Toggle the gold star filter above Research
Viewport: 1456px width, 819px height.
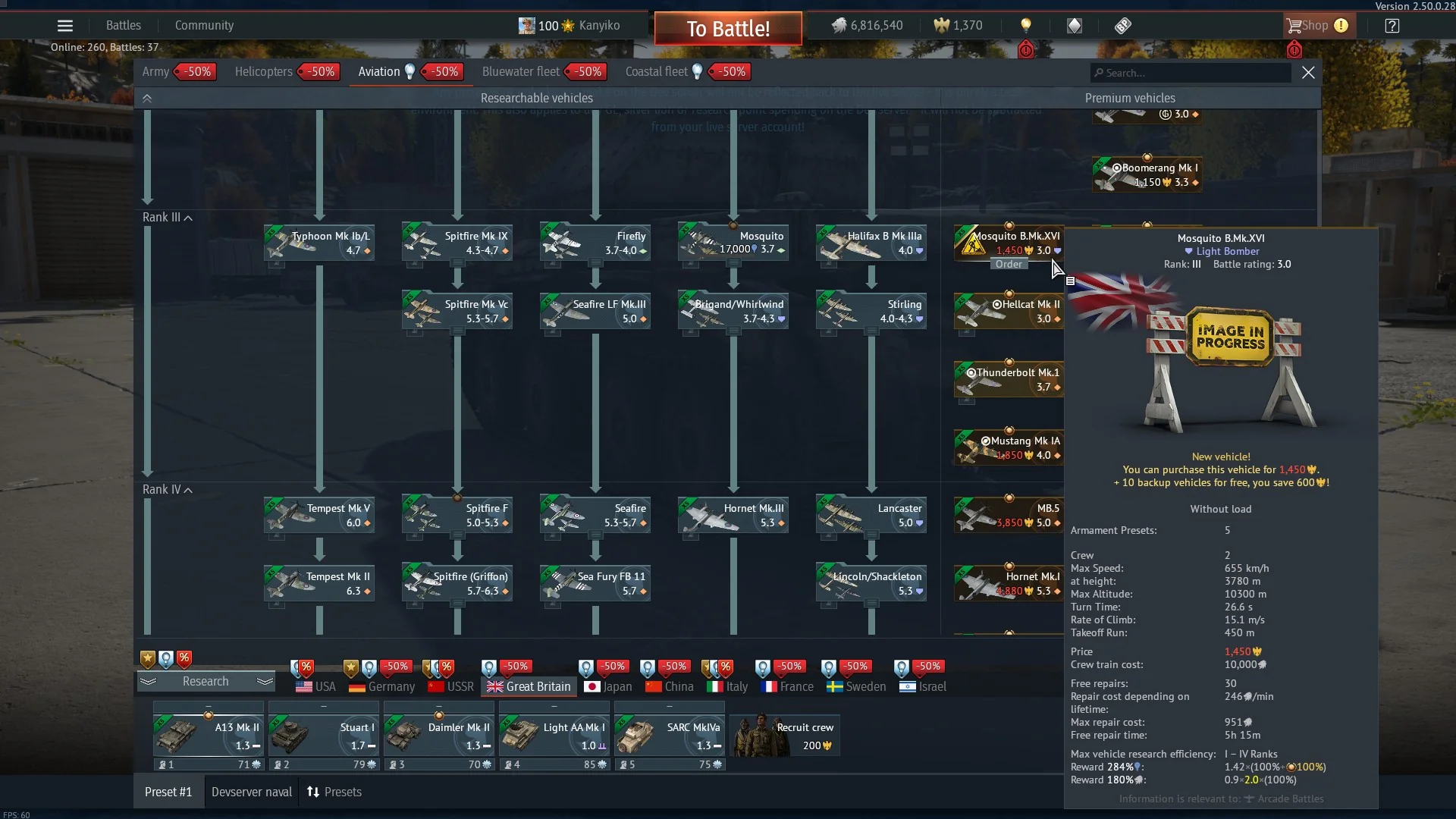(x=148, y=659)
